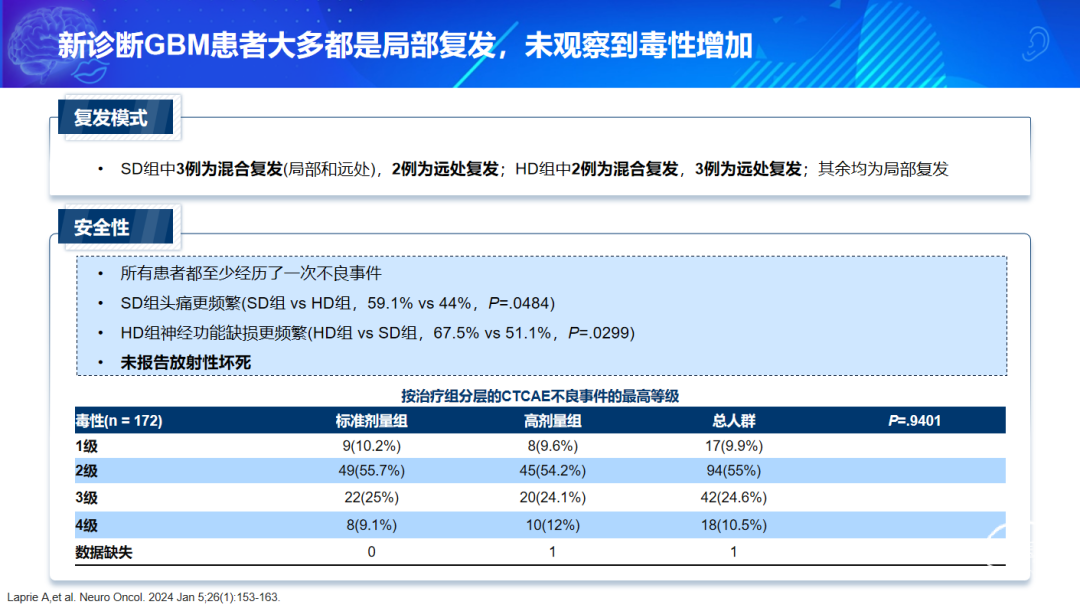This screenshot has width=1080, height=608.
Task: Click the cell 18(10.5%)
Action: (x=734, y=525)
